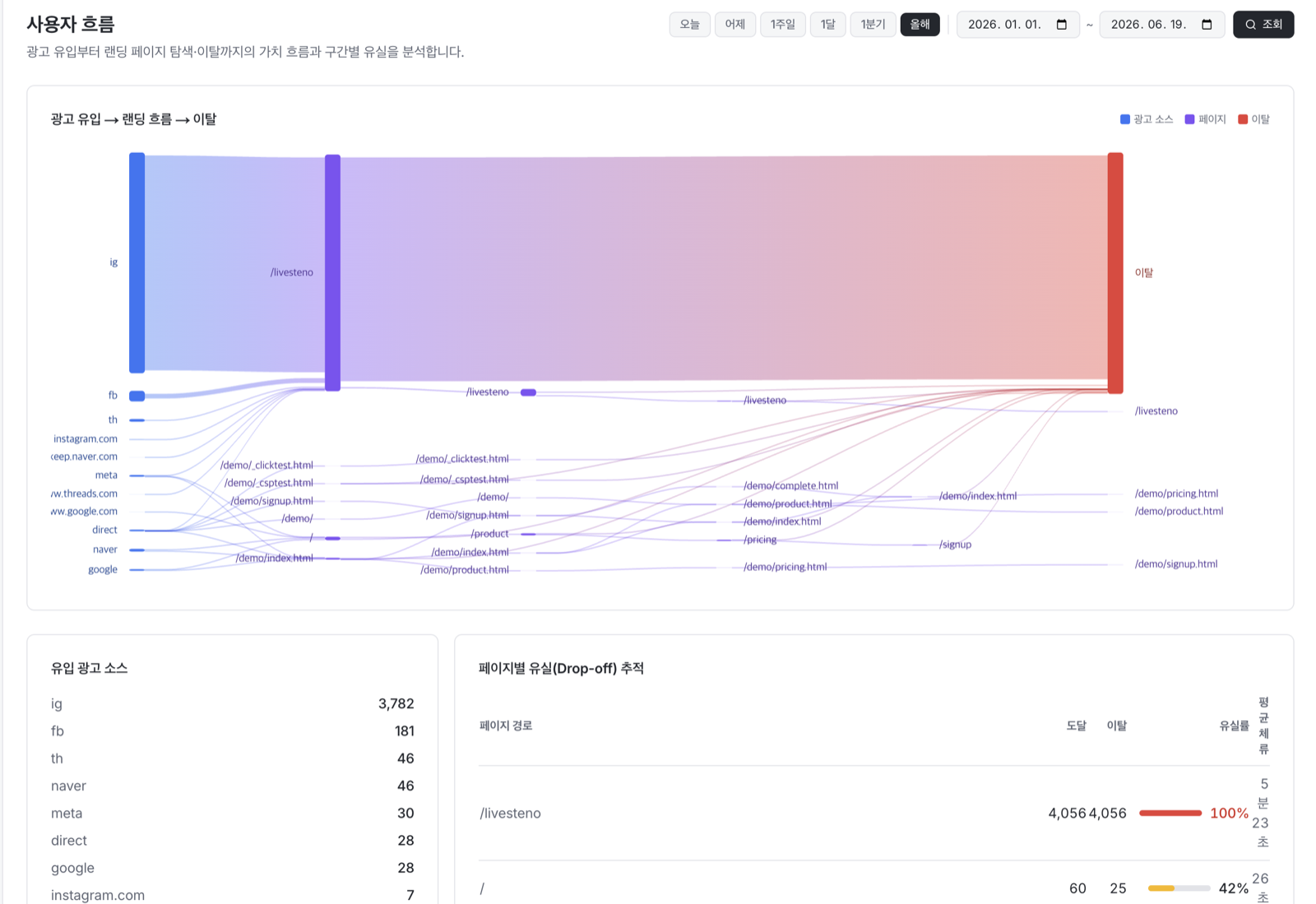Image resolution: width=1316 pixels, height=904 pixels.
Task: Click the 유실률 column header
Action: [1234, 726]
